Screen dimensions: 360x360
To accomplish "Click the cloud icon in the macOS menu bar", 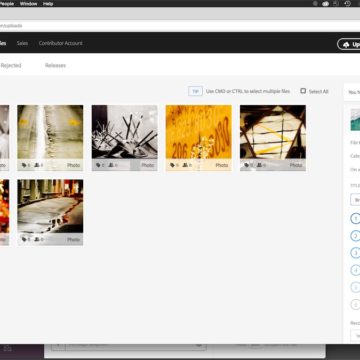I will coord(325,4).
